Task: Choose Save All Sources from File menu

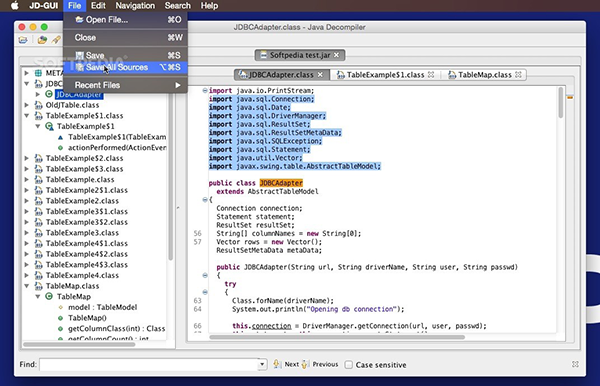Action: (126, 67)
